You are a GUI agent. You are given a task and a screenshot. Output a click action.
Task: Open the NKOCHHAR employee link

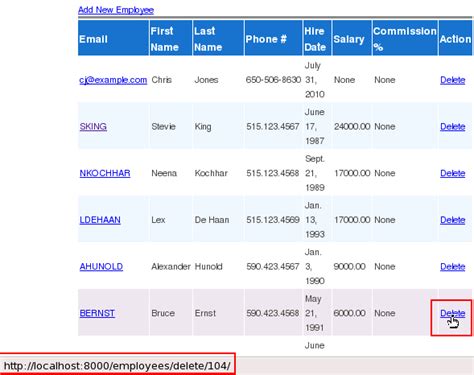click(105, 173)
